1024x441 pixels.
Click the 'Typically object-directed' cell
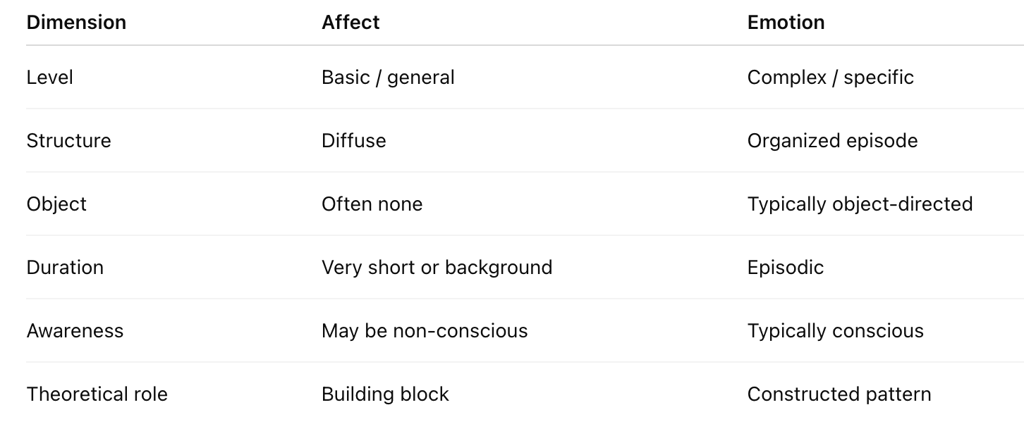pos(860,204)
